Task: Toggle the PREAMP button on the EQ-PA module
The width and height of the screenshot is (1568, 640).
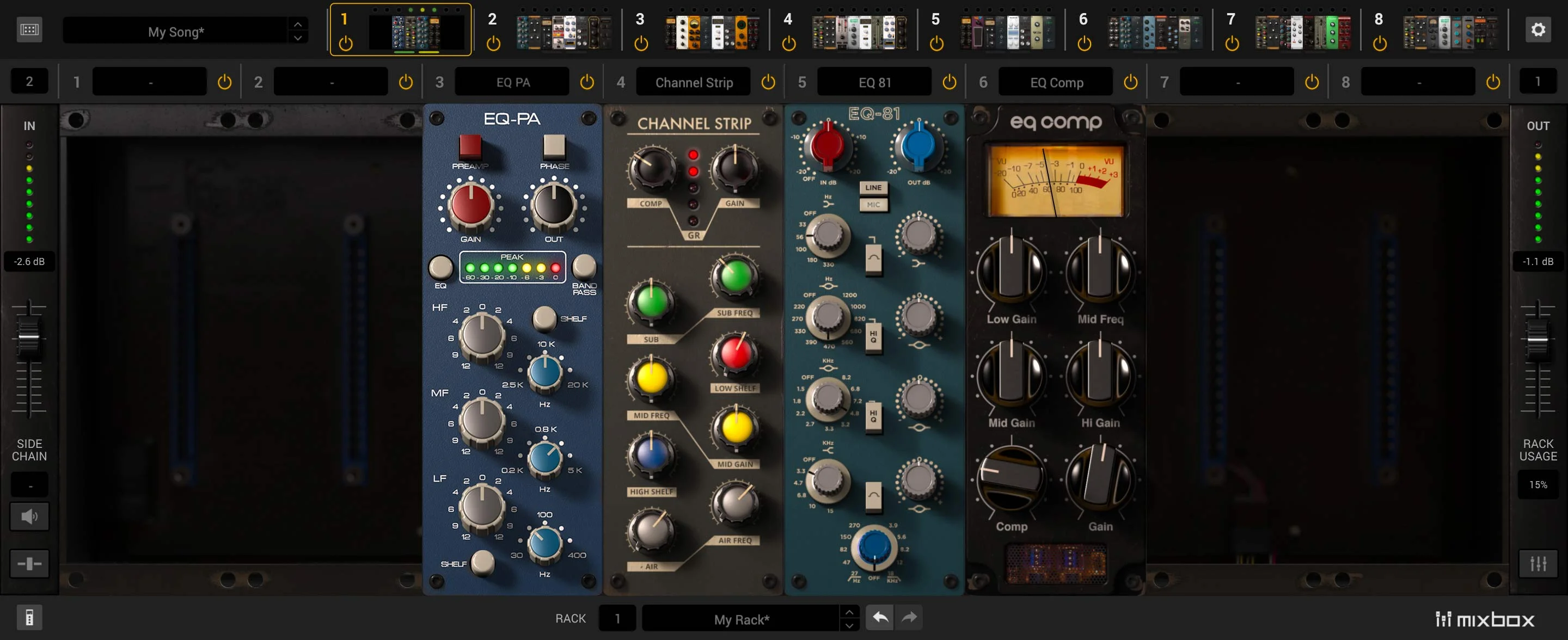Action: point(470,148)
